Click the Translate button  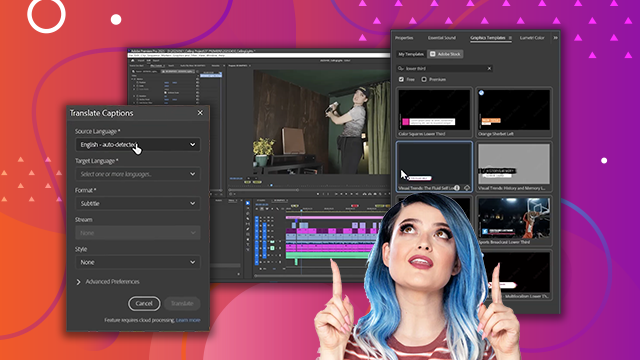click(x=182, y=303)
